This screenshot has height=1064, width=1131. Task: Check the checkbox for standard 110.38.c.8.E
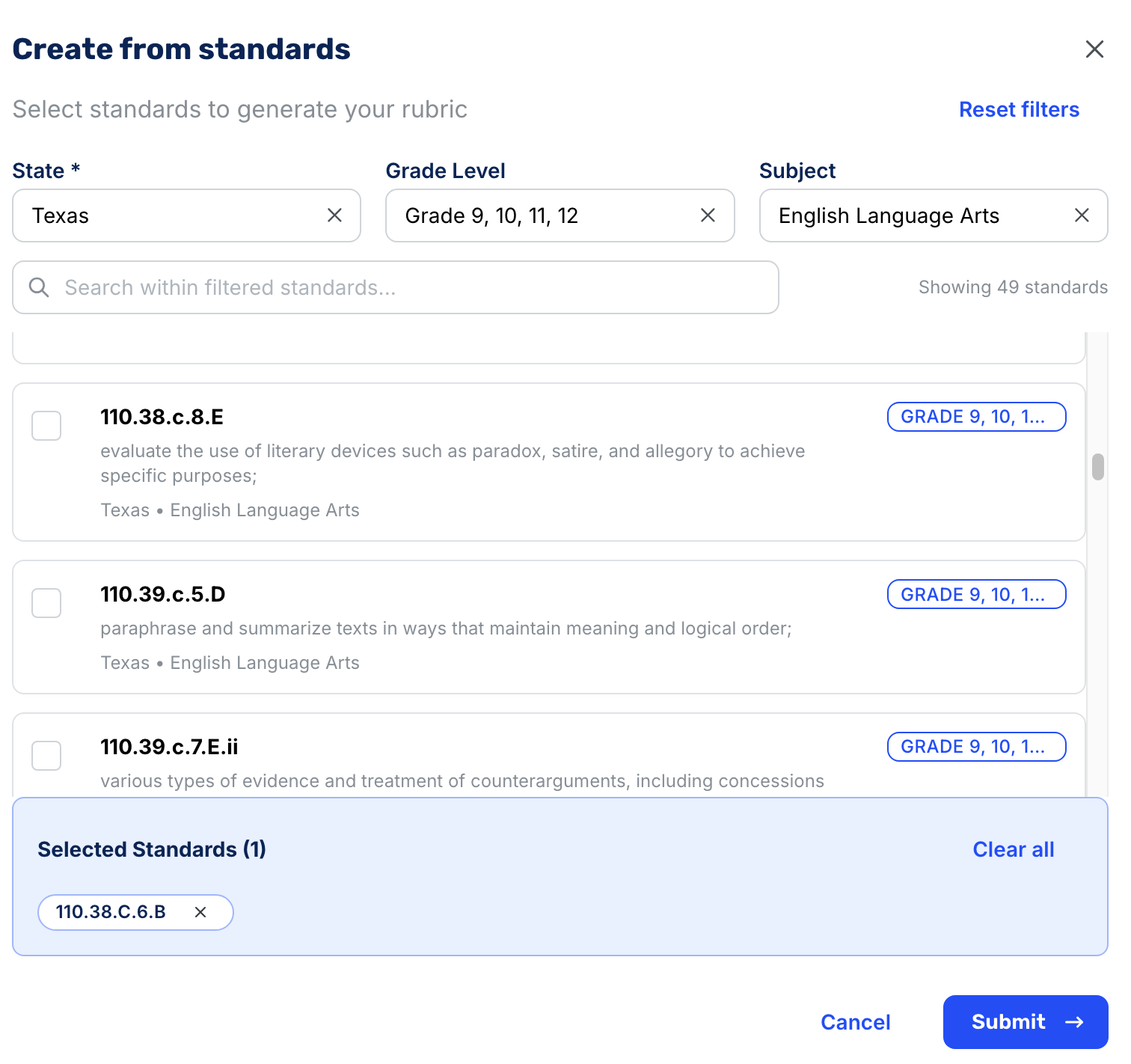(x=46, y=426)
